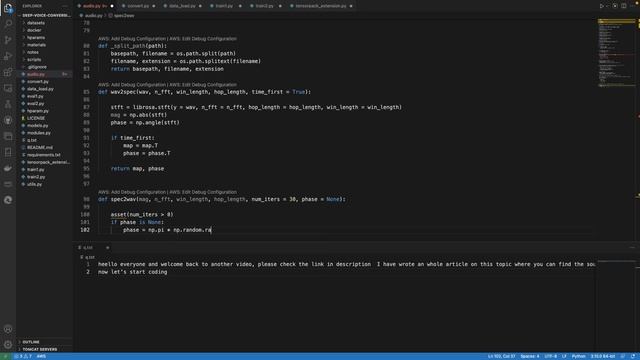Expand the hparams folder

(x=45, y=38)
